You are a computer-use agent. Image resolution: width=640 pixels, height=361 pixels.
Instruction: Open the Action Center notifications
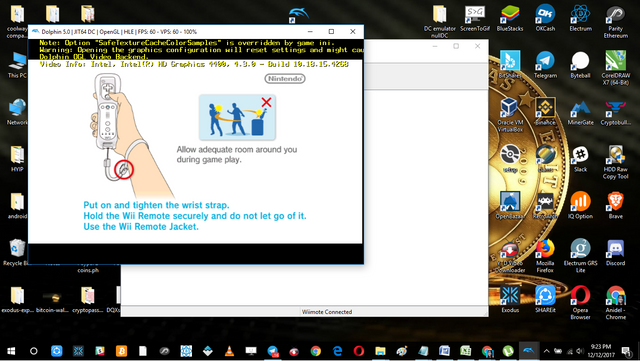[625, 351]
